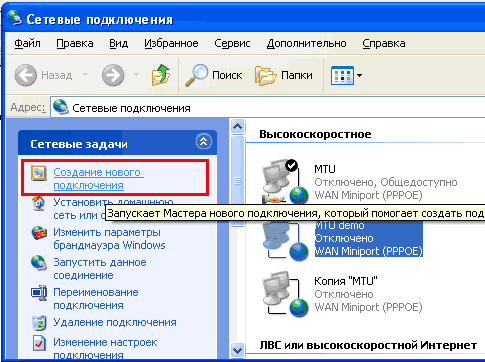Click the Forward arrow icon
485x362 pixels.
pos(113,75)
